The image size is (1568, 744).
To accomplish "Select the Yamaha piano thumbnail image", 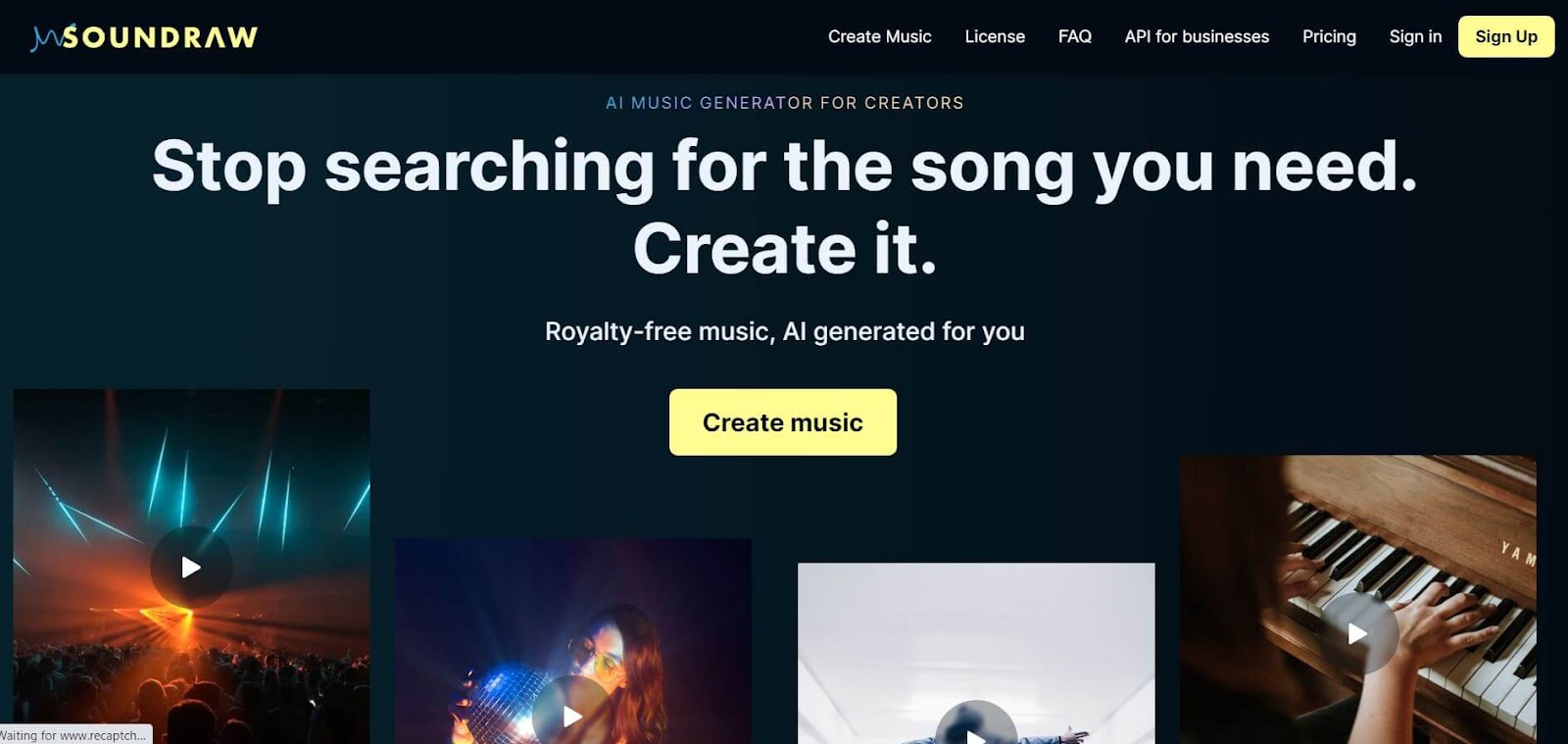I will tap(1358, 600).
